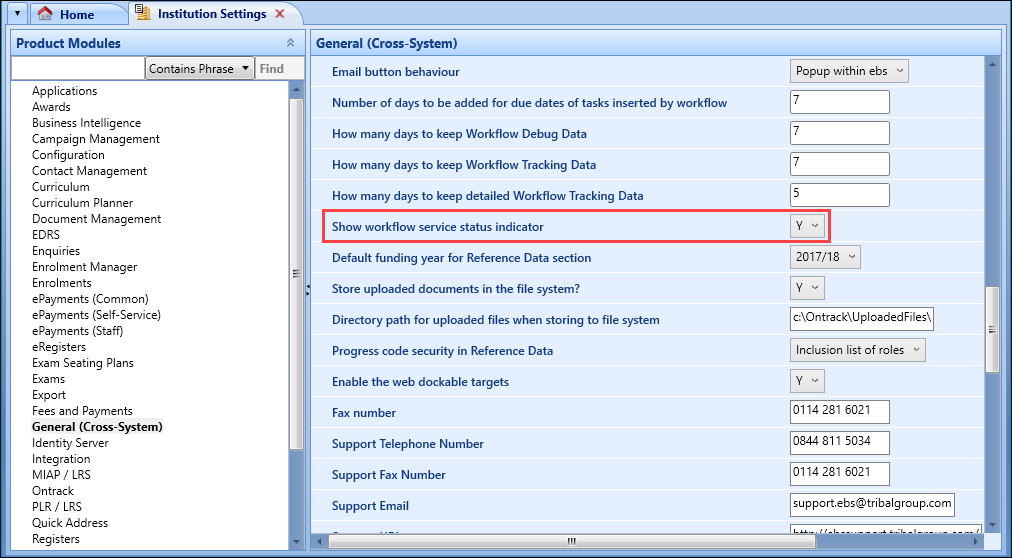Screen dimensions: 1012x558
Task: Edit detailed Workflow Tracking Data days field
Action: pyautogui.click(x=839, y=195)
